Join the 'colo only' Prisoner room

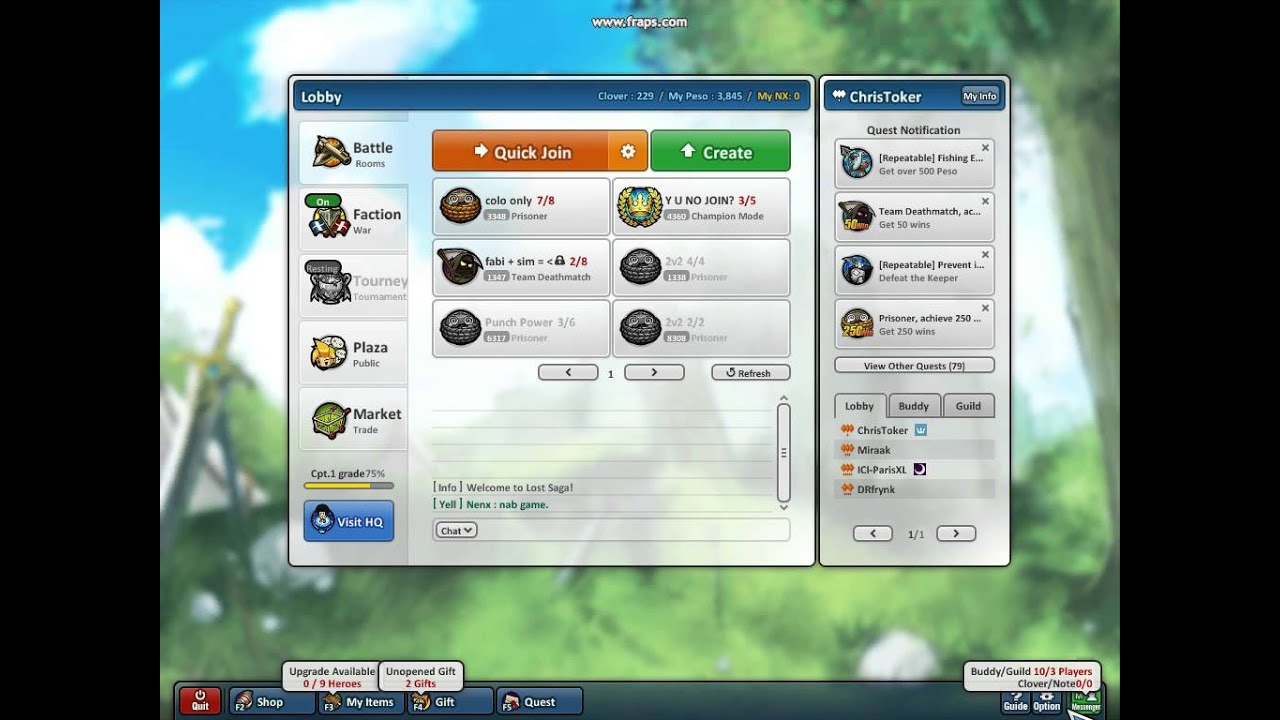[521, 207]
